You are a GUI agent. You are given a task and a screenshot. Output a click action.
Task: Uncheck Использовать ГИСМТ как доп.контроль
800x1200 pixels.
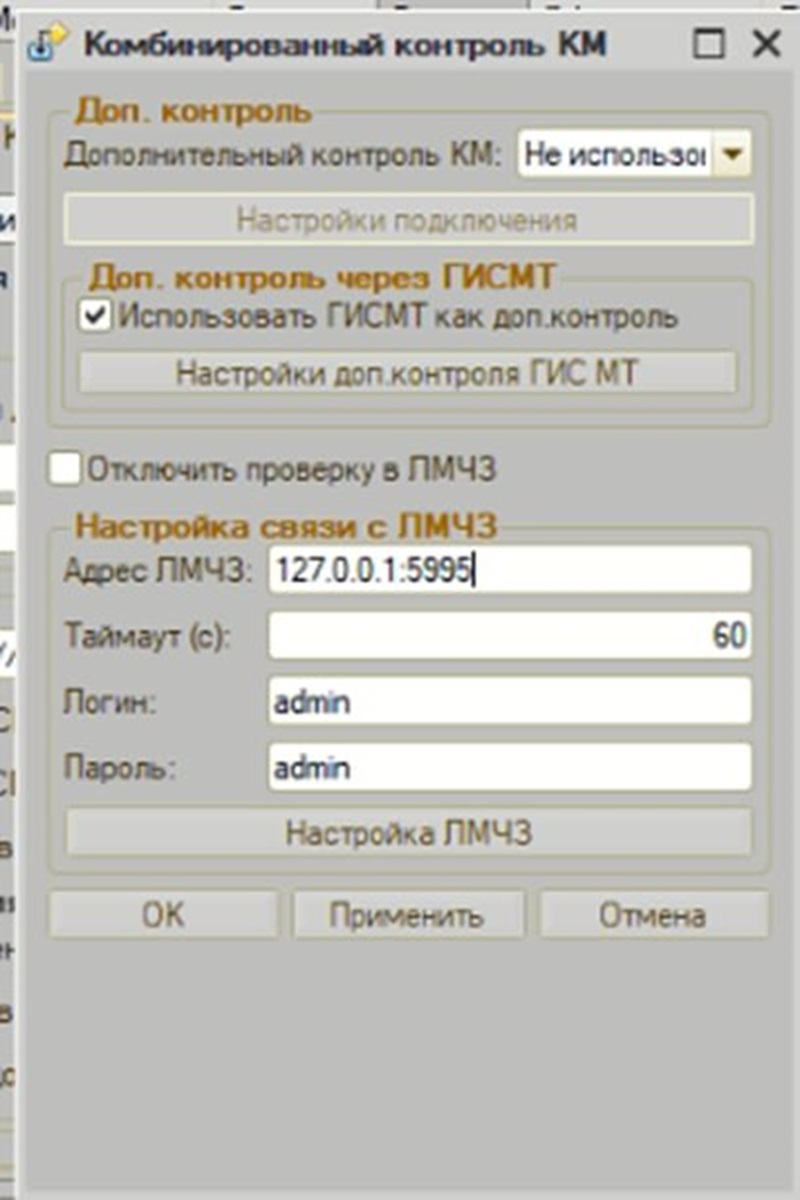[x=95, y=316]
